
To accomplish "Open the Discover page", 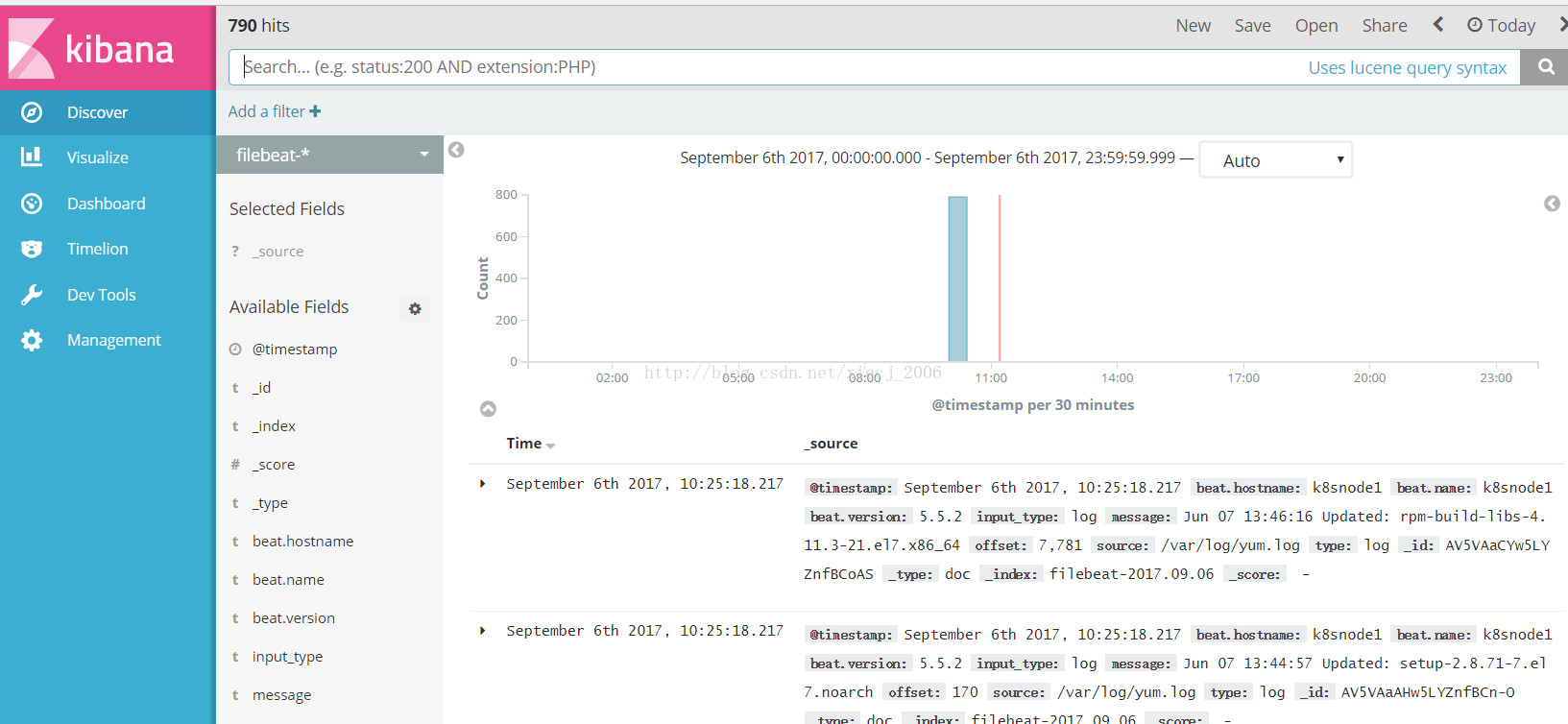I will [x=97, y=112].
